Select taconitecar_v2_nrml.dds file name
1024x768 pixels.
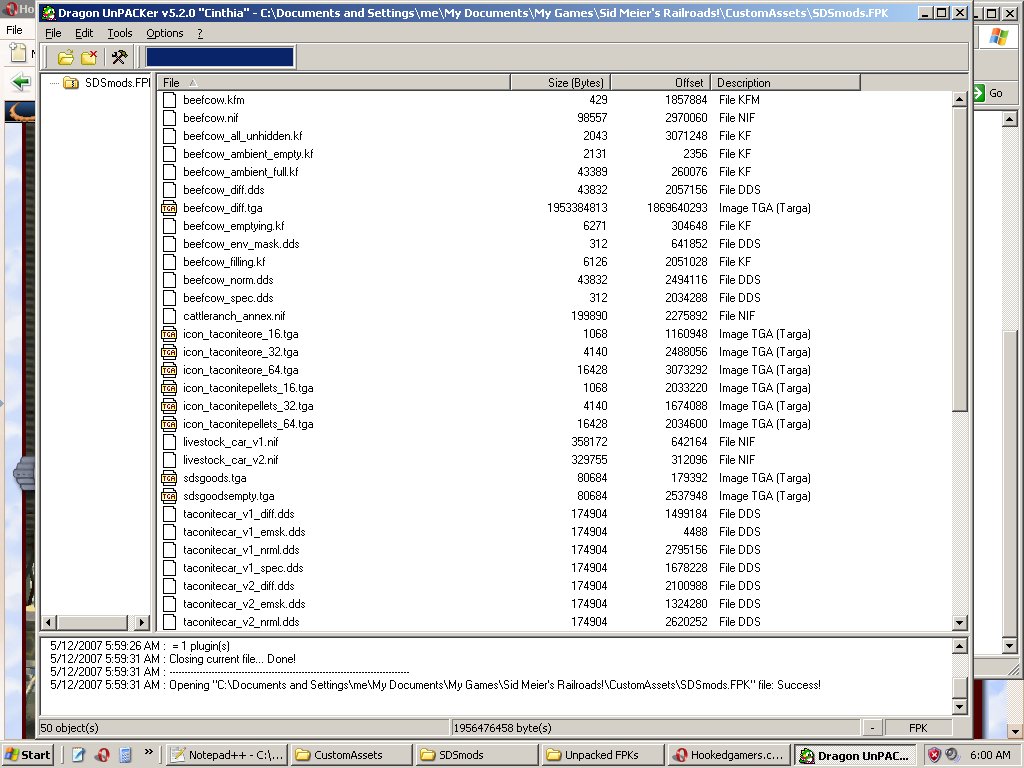(242, 622)
